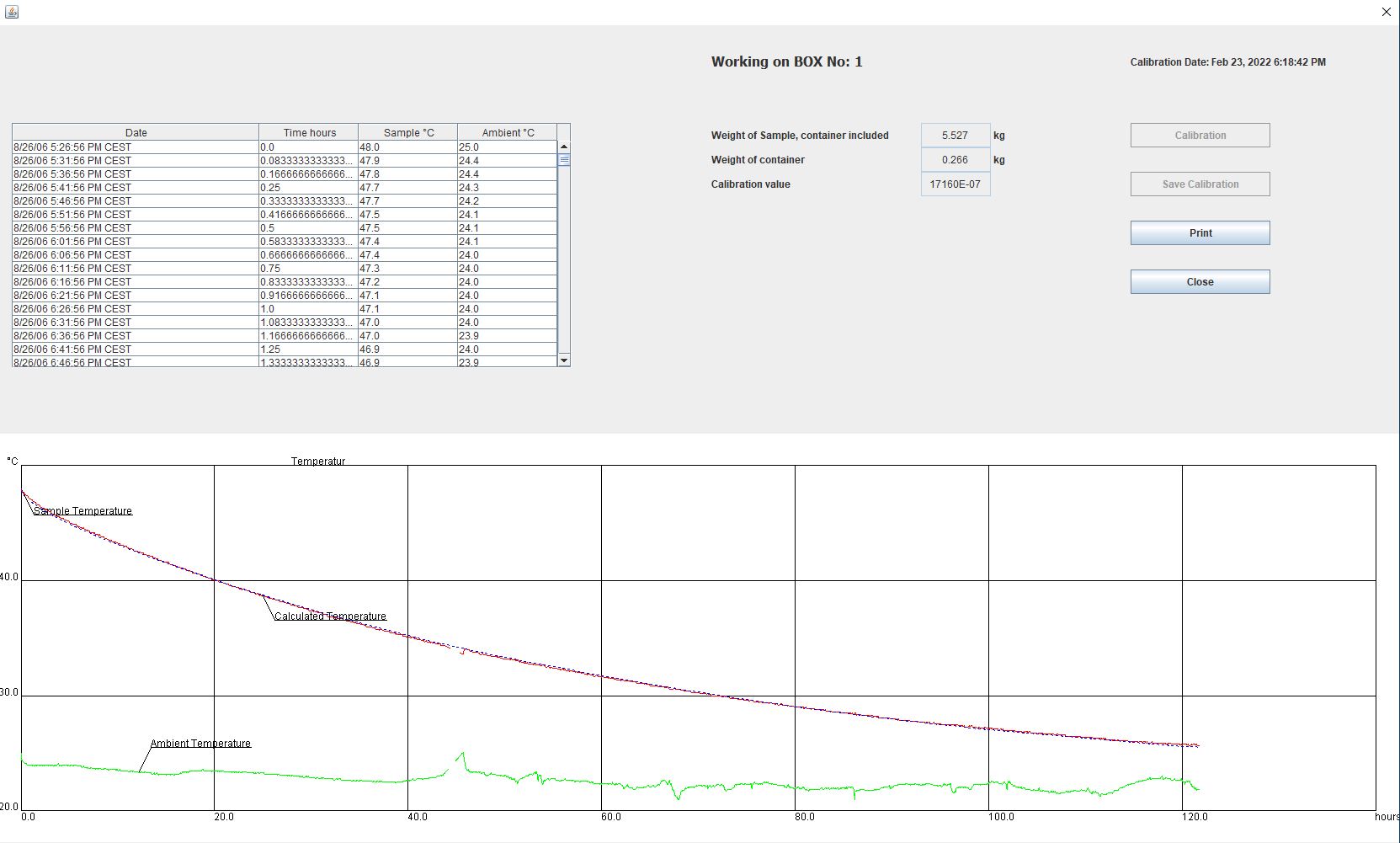This screenshot has height=843, width=1400.
Task: Select row dated 8/26/06 6:26:56 PM CEST
Action: (x=285, y=309)
